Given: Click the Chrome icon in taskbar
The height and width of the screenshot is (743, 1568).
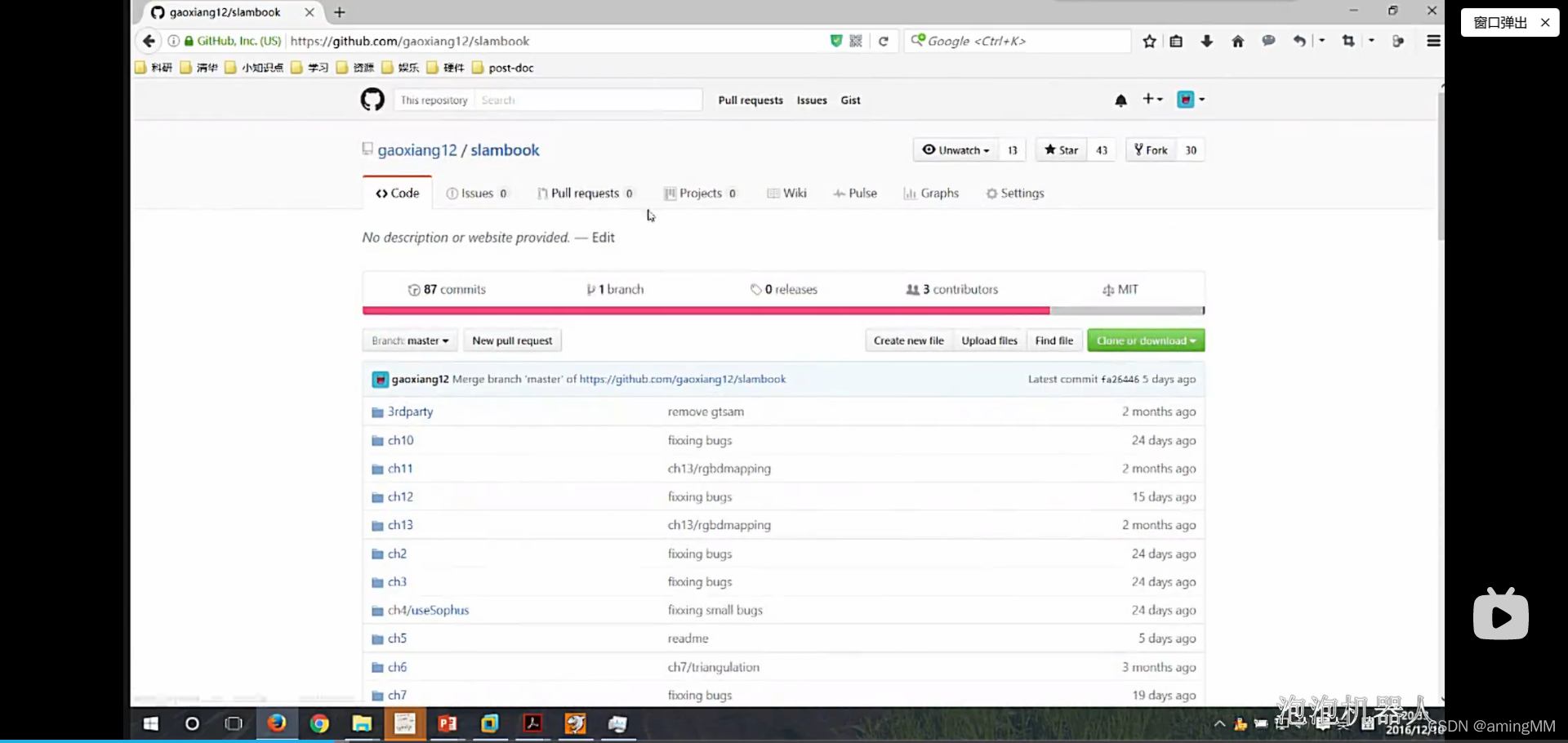Looking at the screenshot, I should 319,723.
